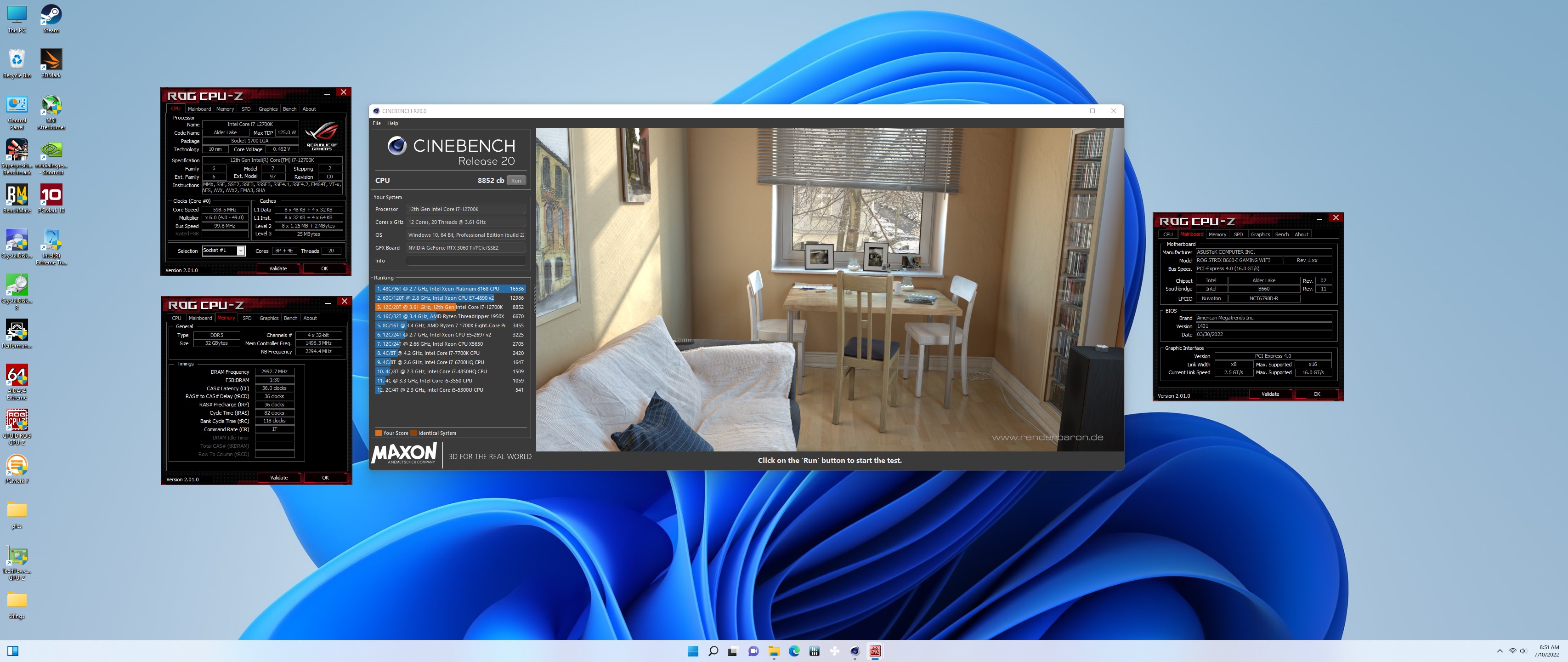Viewport: 1568px width, 662px height.
Task: Start the Cinebench CPU Run test
Action: point(516,181)
